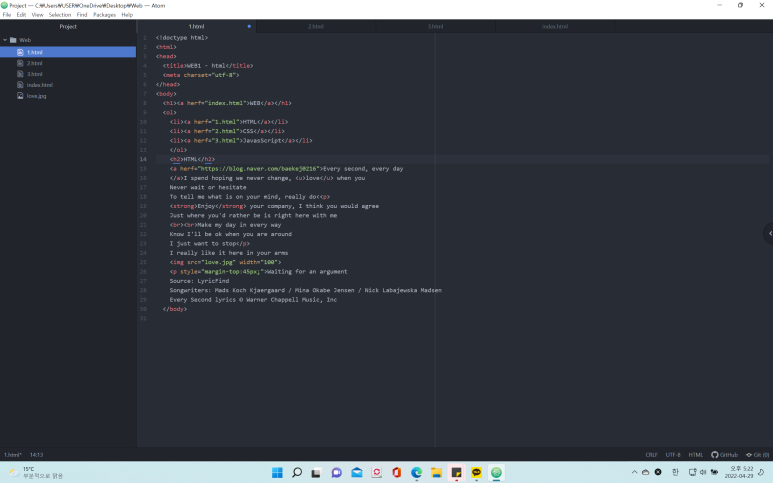Viewport: 773px width, 483px height.
Task: Change the UTF-8 encoding selector
Action: [x=673, y=455]
